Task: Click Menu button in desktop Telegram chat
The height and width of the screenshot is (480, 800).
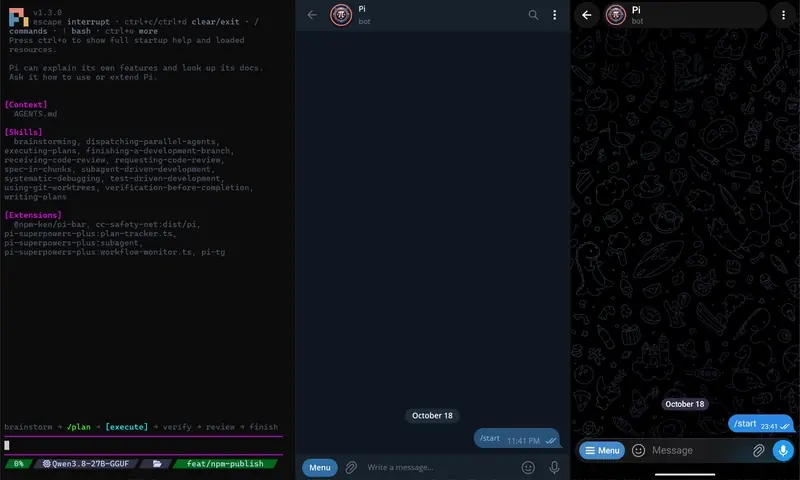Action: [320, 467]
